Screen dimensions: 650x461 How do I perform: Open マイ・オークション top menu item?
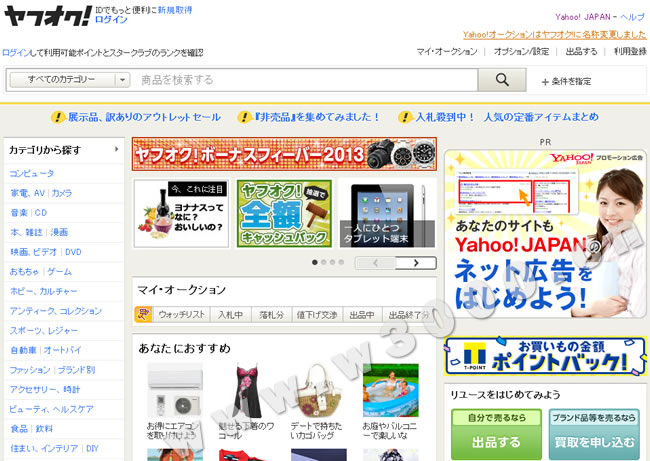coord(447,52)
